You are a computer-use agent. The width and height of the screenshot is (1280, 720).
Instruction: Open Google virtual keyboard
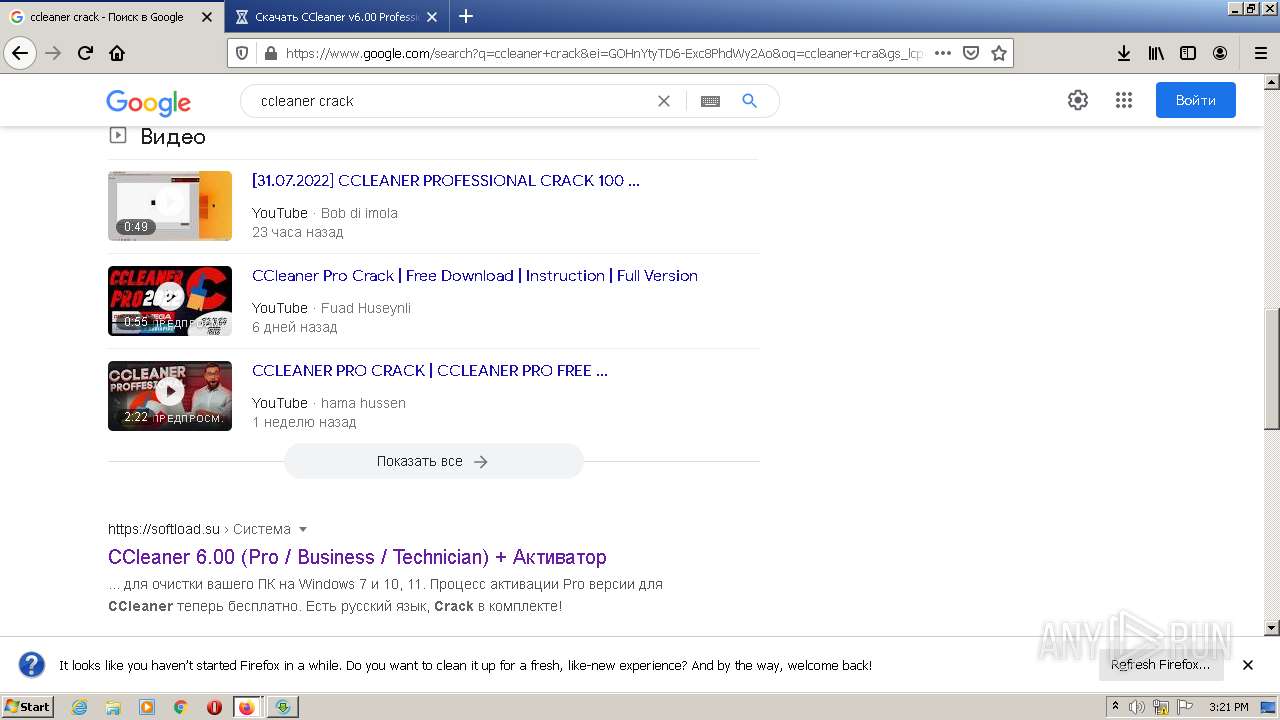[x=710, y=101]
